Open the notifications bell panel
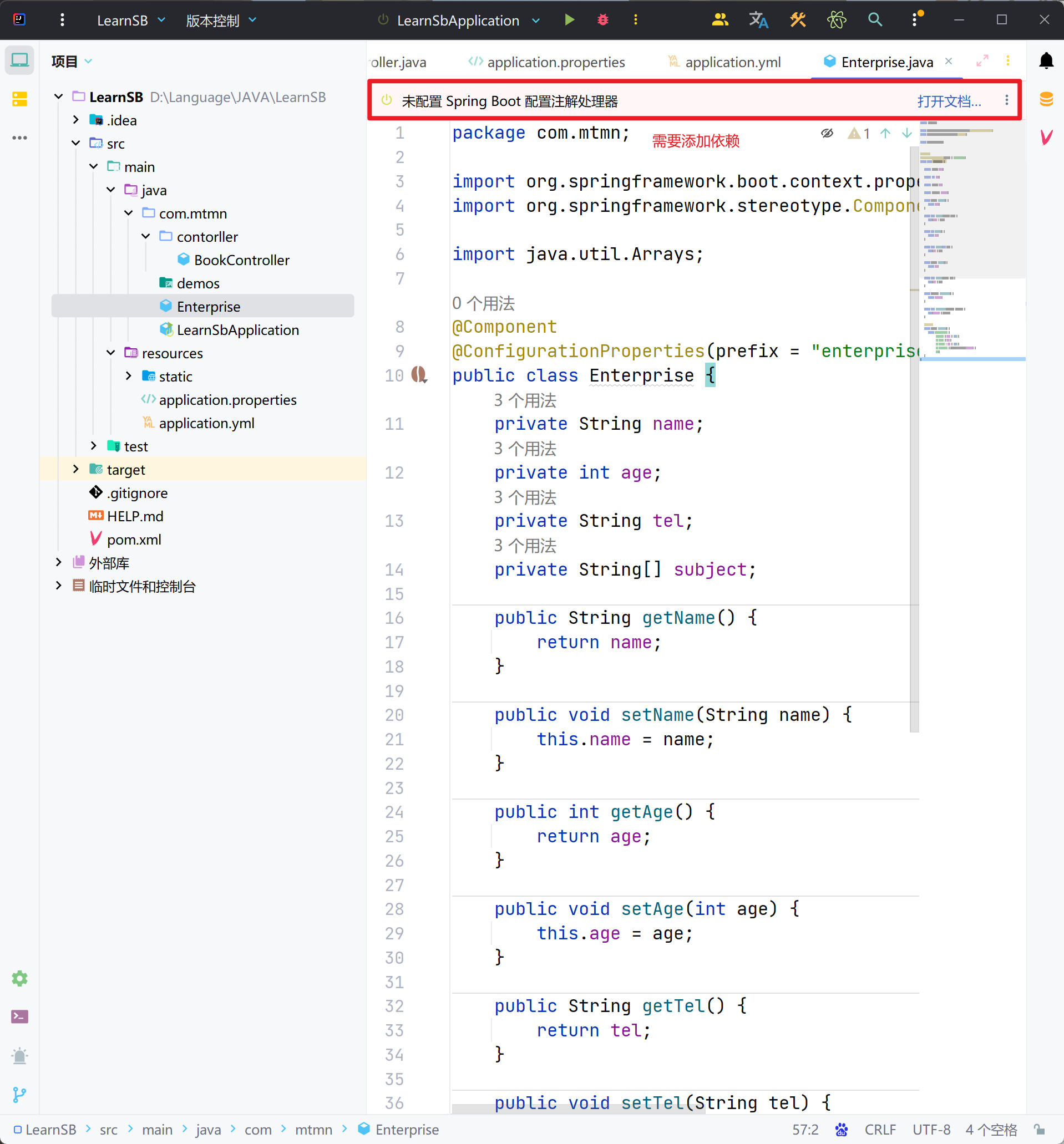1064x1144 pixels. click(x=1046, y=61)
